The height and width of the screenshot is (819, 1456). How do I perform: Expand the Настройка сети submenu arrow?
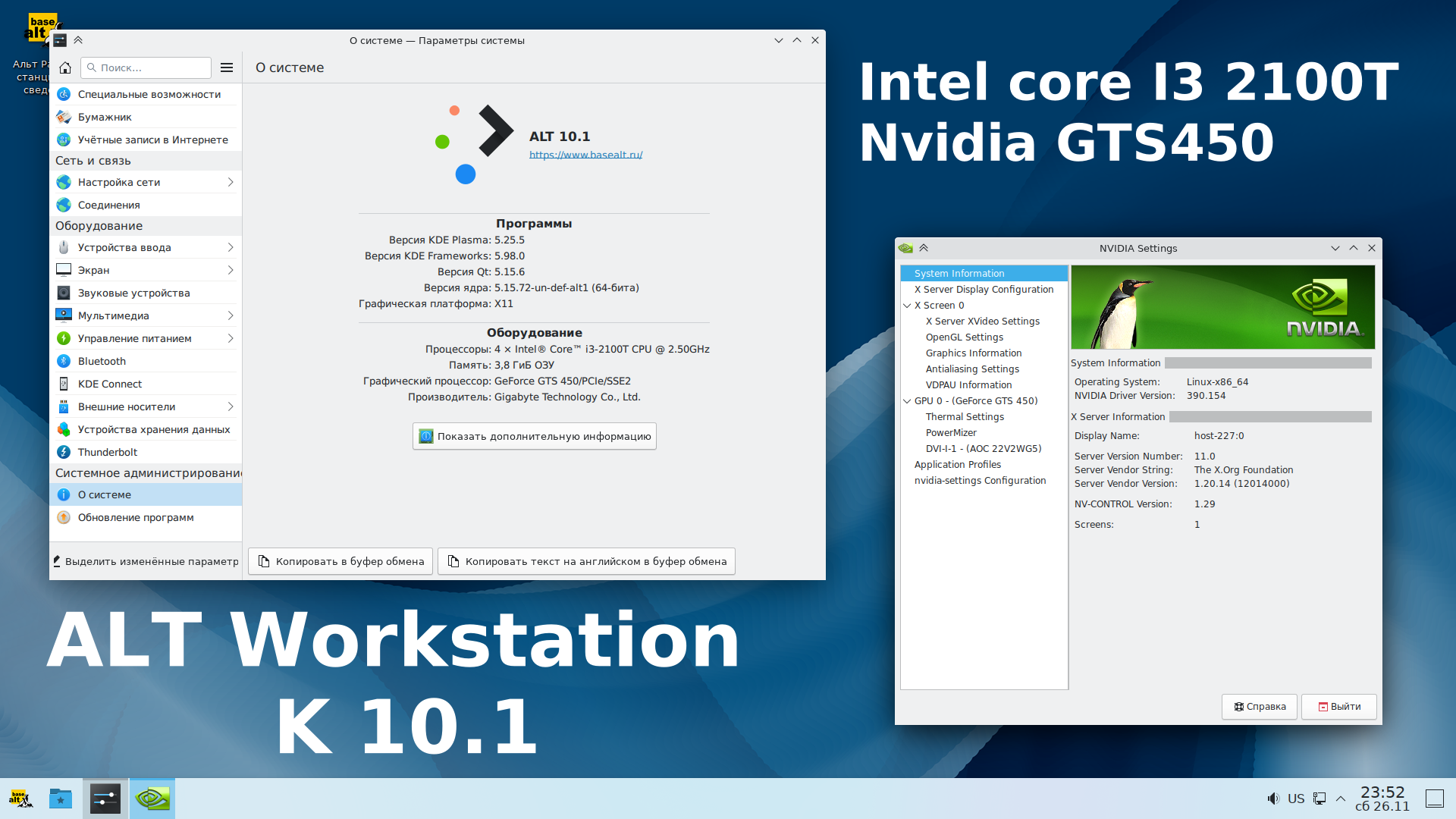tap(229, 182)
